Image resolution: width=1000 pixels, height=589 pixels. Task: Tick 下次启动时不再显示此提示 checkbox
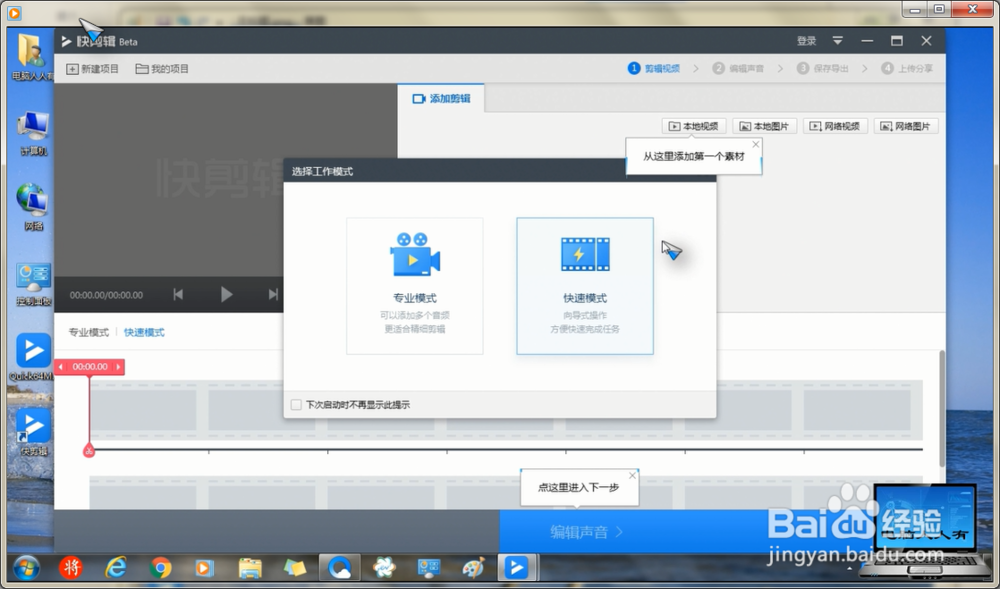296,405
